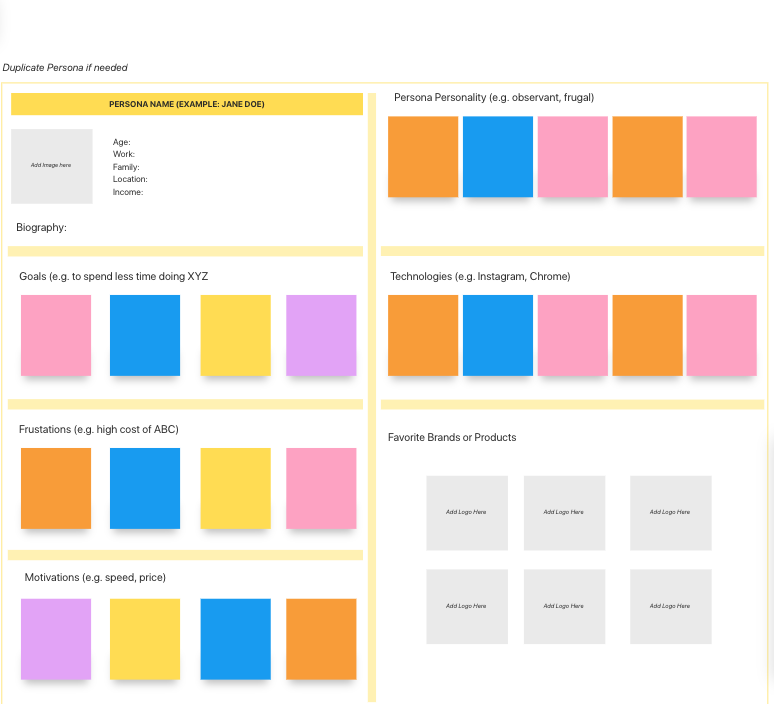Click the 'Location:' label
Viewport: 774px width, 704px height.
130,179
